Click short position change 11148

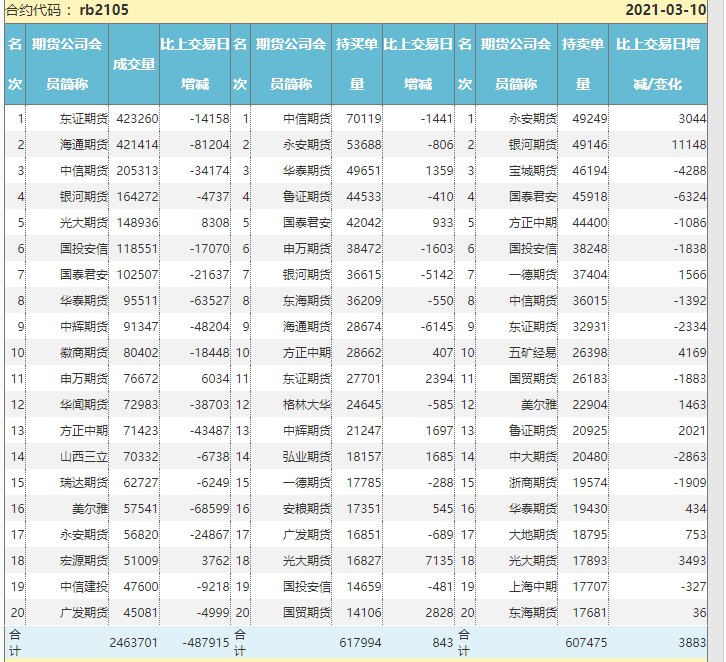[689, 145]
